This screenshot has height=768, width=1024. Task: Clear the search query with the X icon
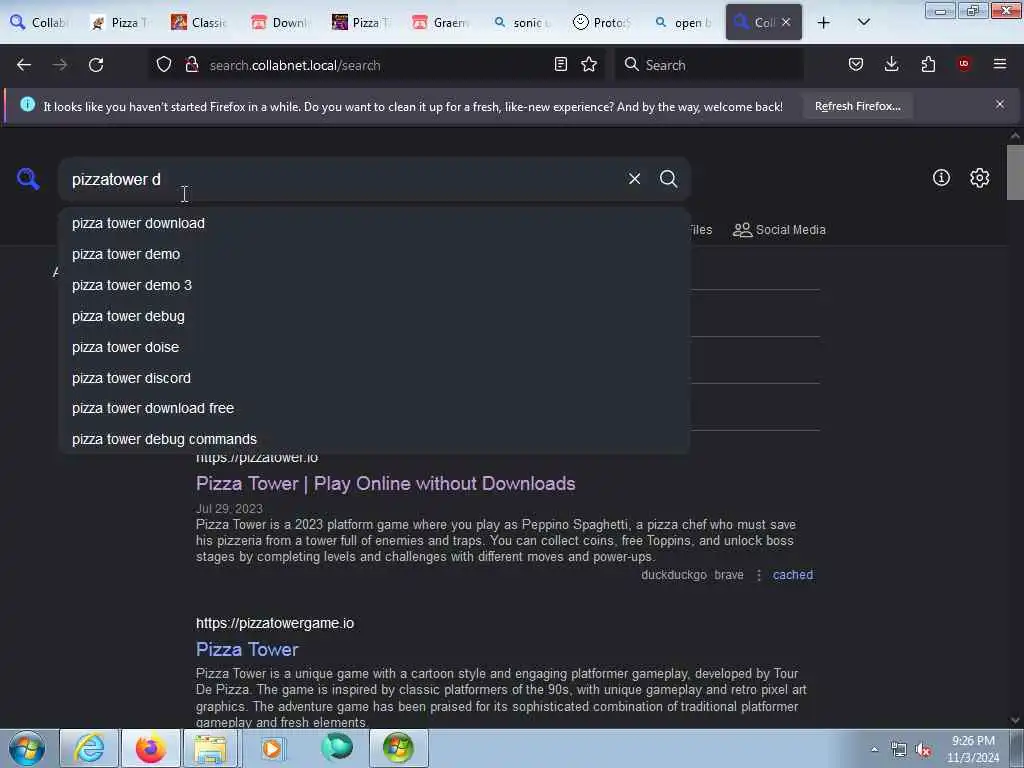click(634, 178)
